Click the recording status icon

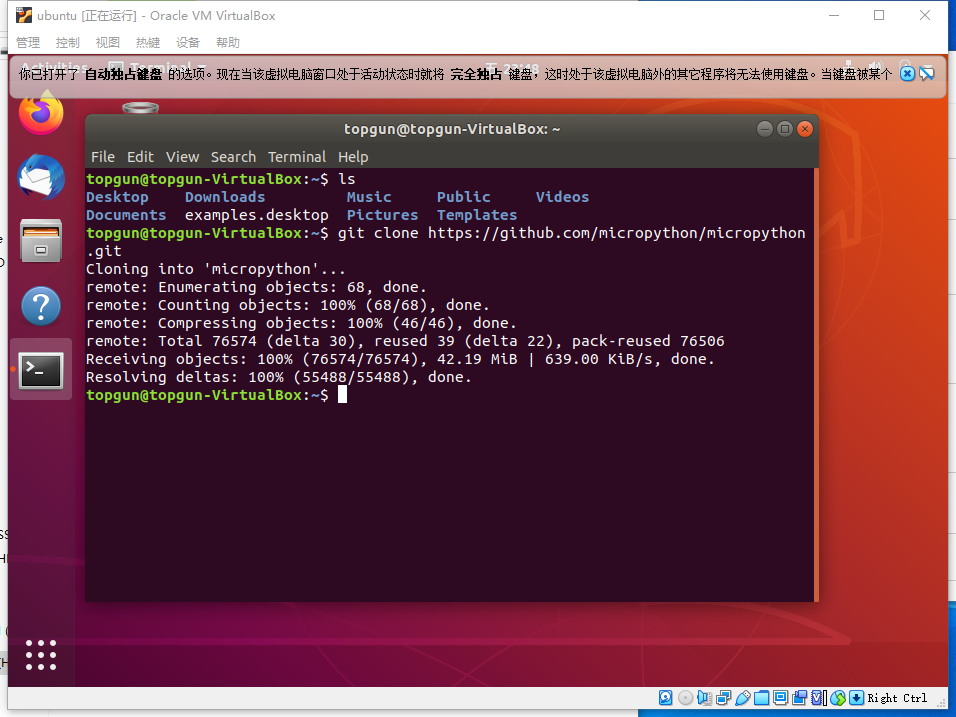799,697
